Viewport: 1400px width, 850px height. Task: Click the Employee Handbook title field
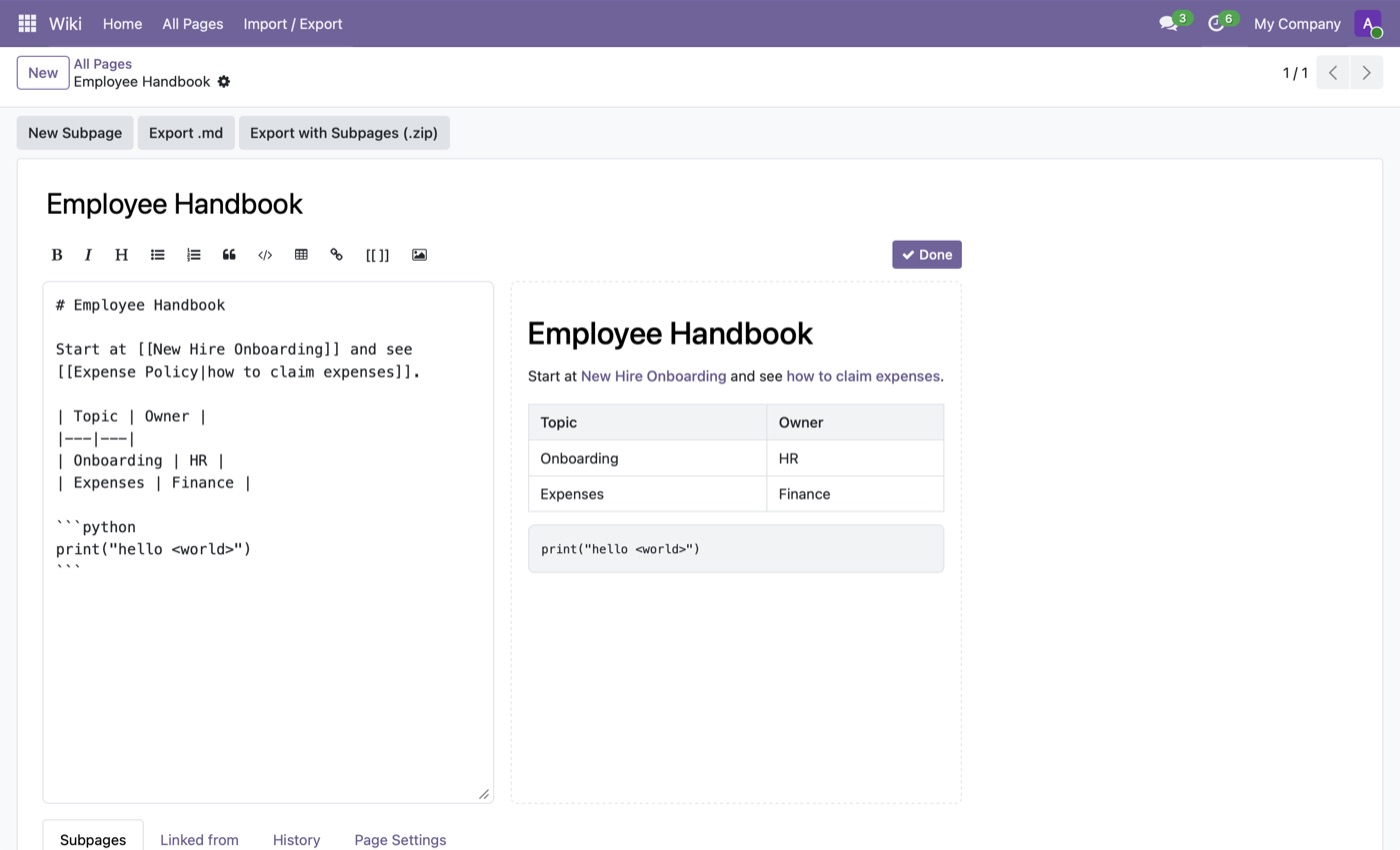(x=500, y=204)
